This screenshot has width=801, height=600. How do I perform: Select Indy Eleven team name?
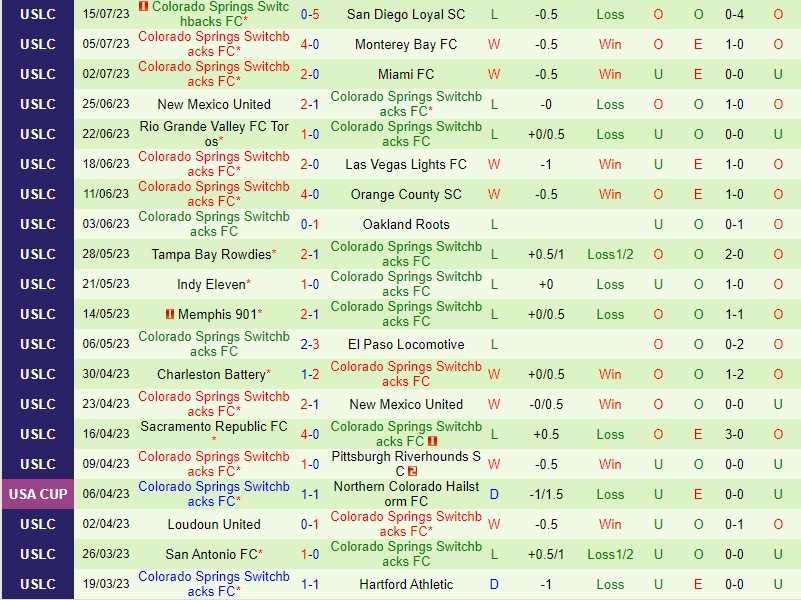[211, 284]
